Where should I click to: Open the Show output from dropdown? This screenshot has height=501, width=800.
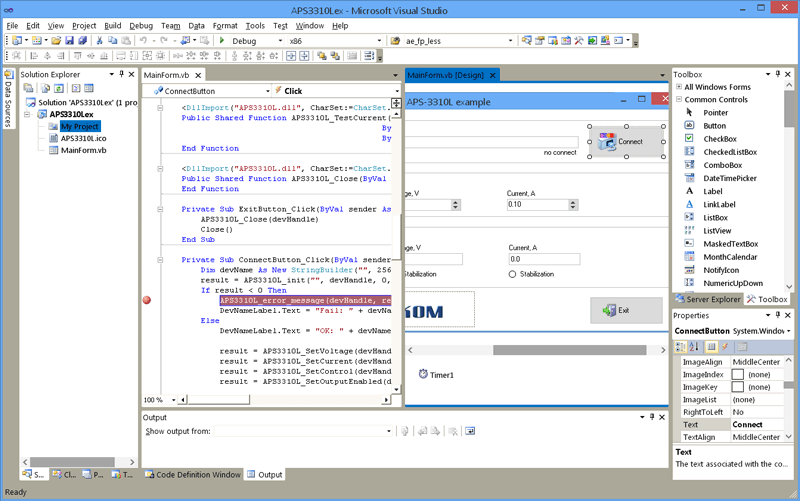pos(389,431)
